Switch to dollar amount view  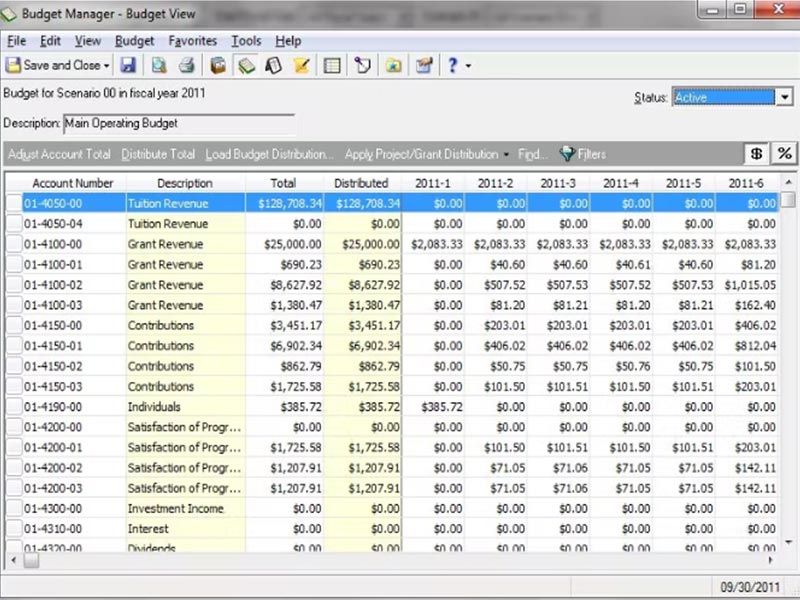[759, 154]
